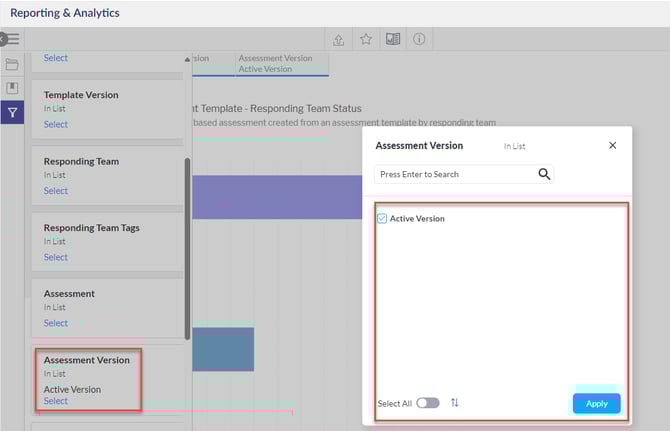Click the info circle icon
The height and width of the screenshot is (431, 670).
pos(419,39)
